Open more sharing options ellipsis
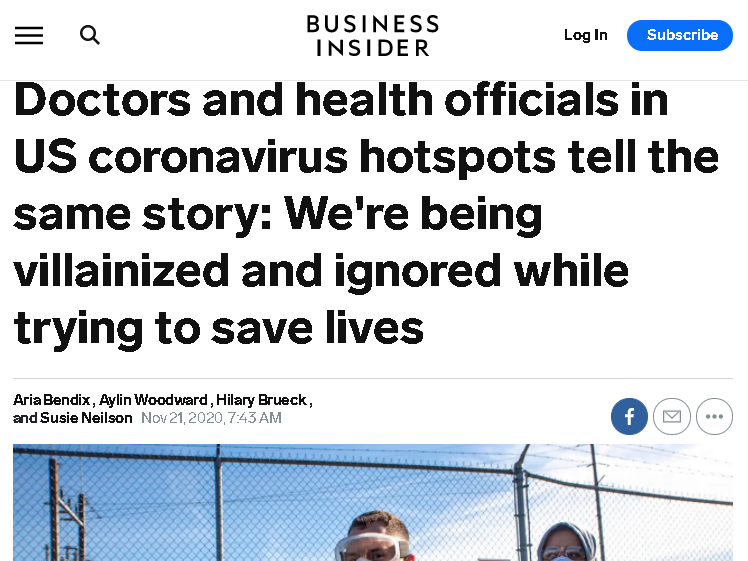The image size is (748, 561). click(714, 416)
